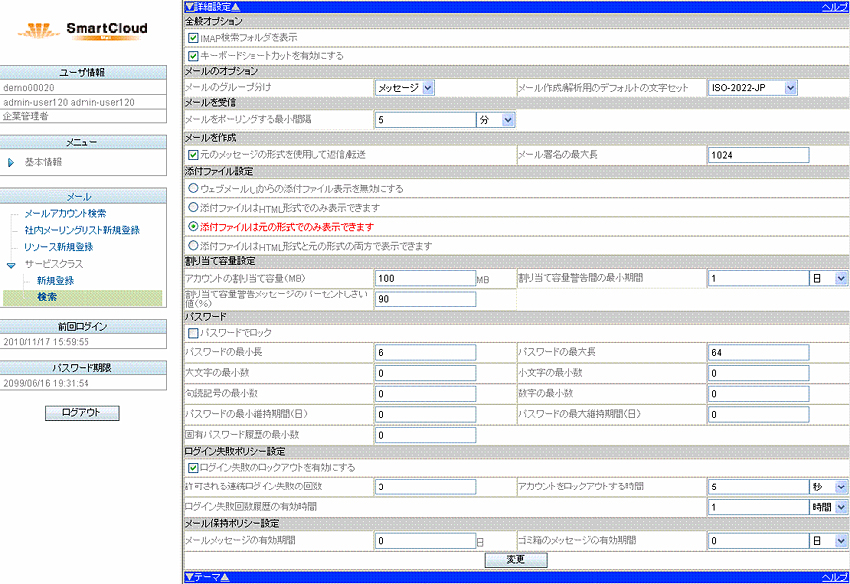Toggle ログイン失敗のロックアウトを有効にする checkbox
Image resolution: width=850 pixels, height=584 pixels.
pos(192,467)
